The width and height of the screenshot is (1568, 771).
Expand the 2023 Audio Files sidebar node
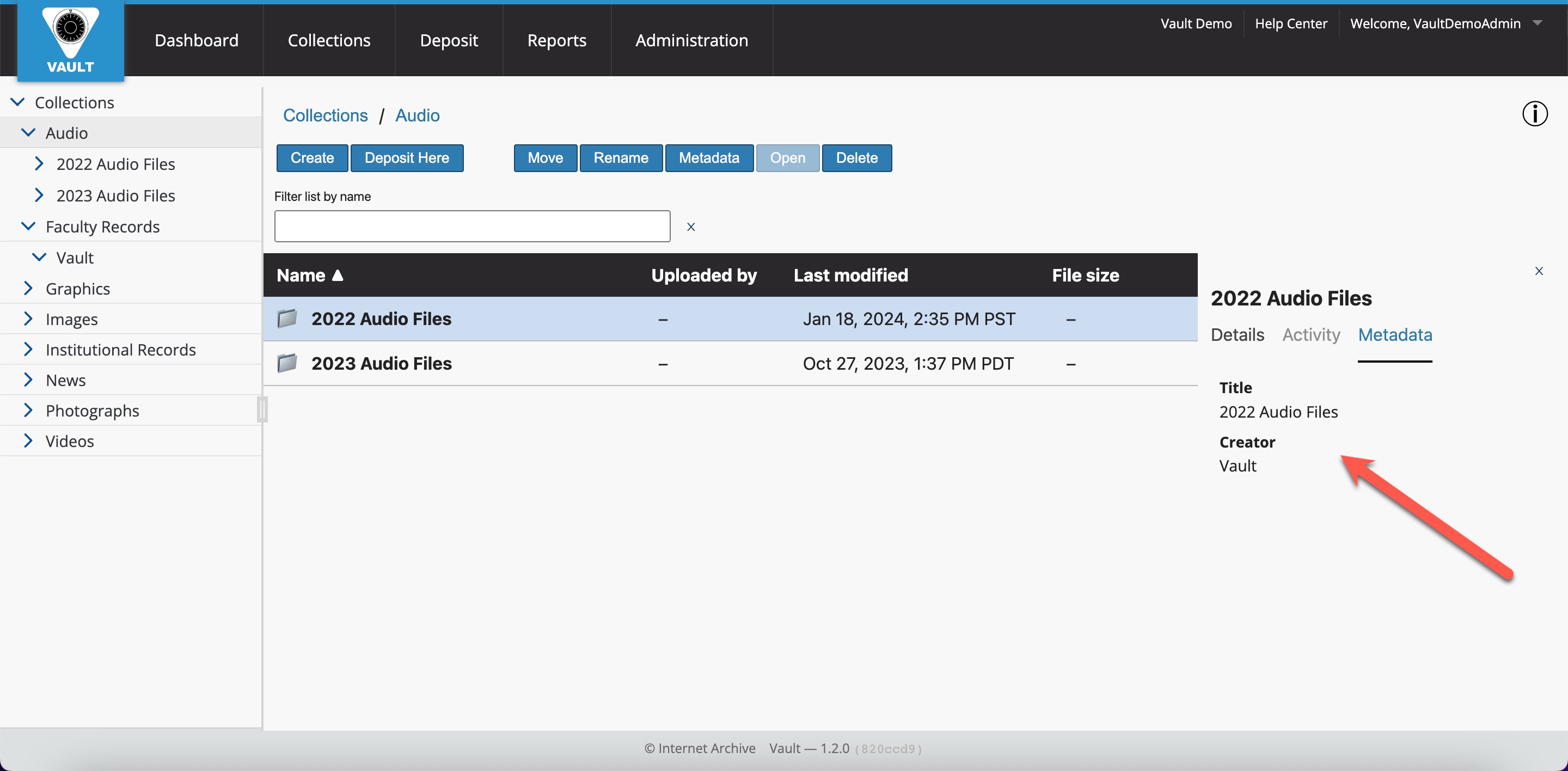(x=39, y=195)
